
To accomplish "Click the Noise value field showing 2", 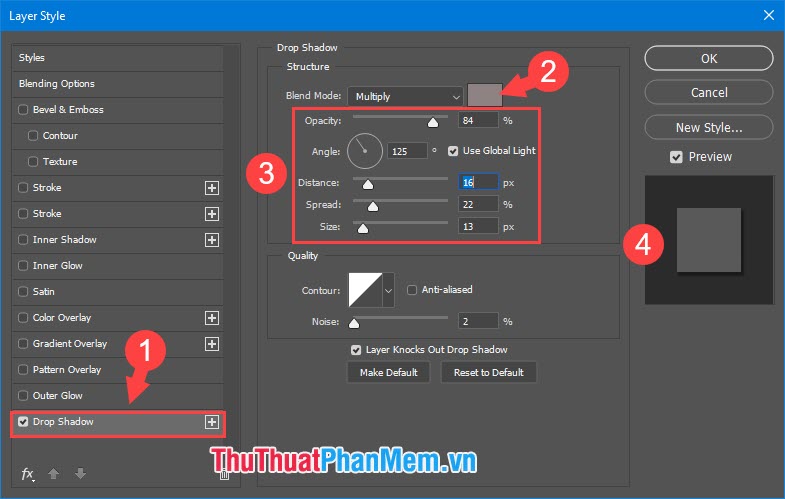I will point(478,321).
